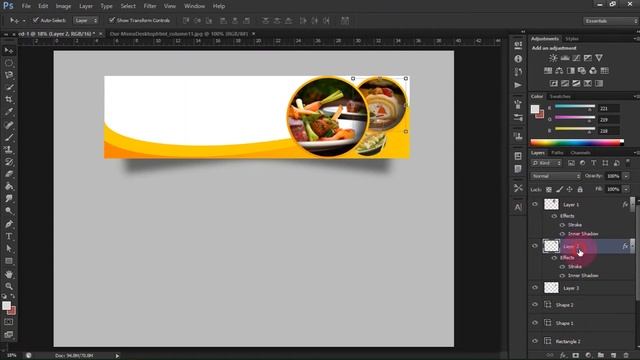Toggle Show Transform Controls checkbox
The height and width of the screenshot is (360, 640).
pos(111,20)
